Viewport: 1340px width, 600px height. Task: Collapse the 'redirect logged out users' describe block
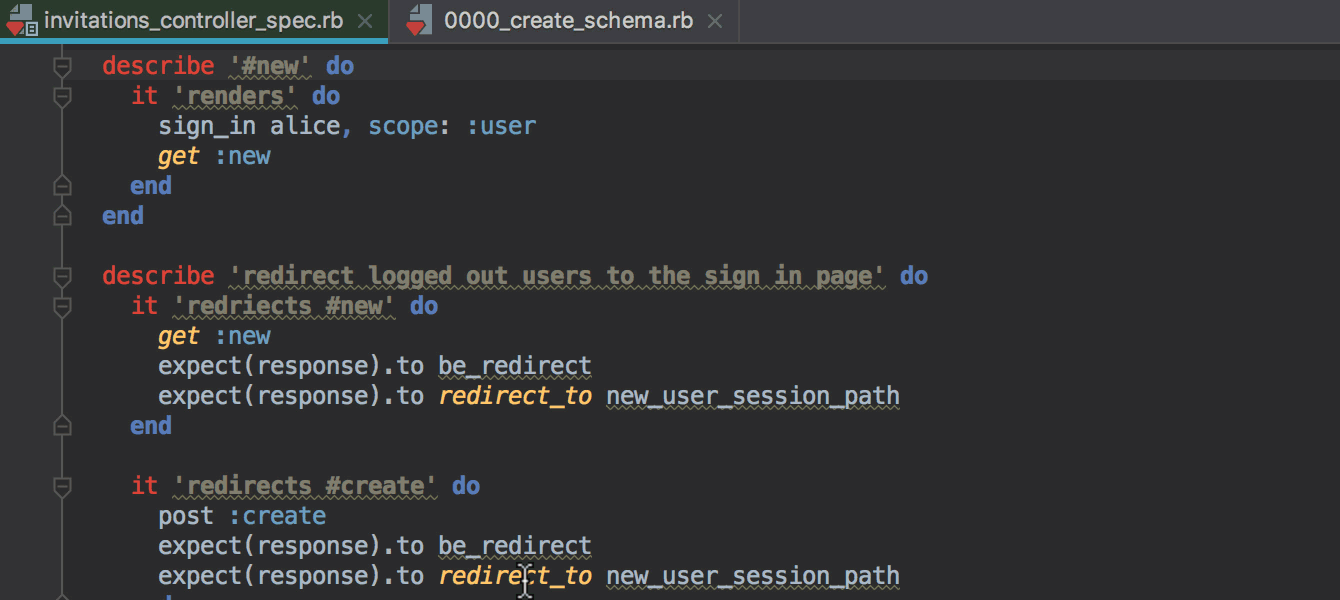(x=62, y=276)
